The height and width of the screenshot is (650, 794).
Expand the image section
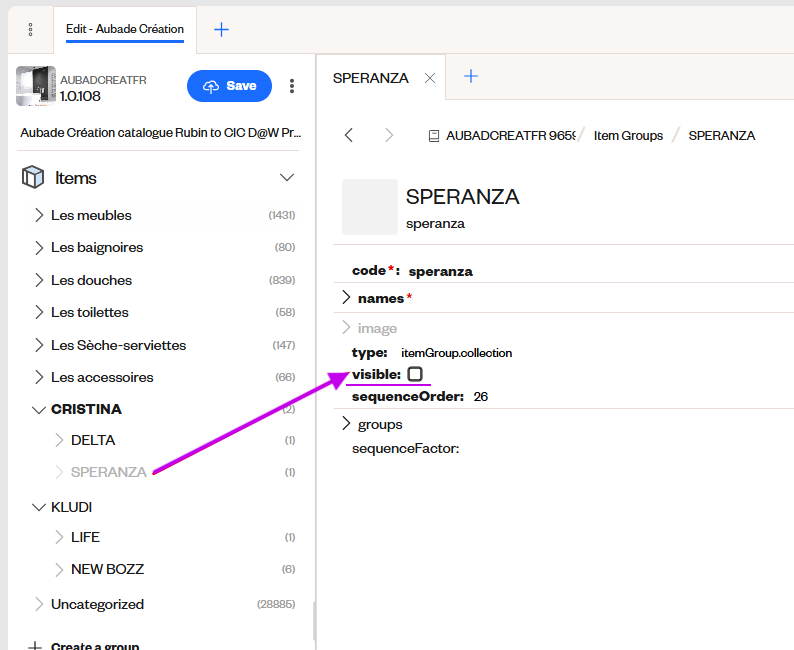pyautogui.click(x=346, y=328)
